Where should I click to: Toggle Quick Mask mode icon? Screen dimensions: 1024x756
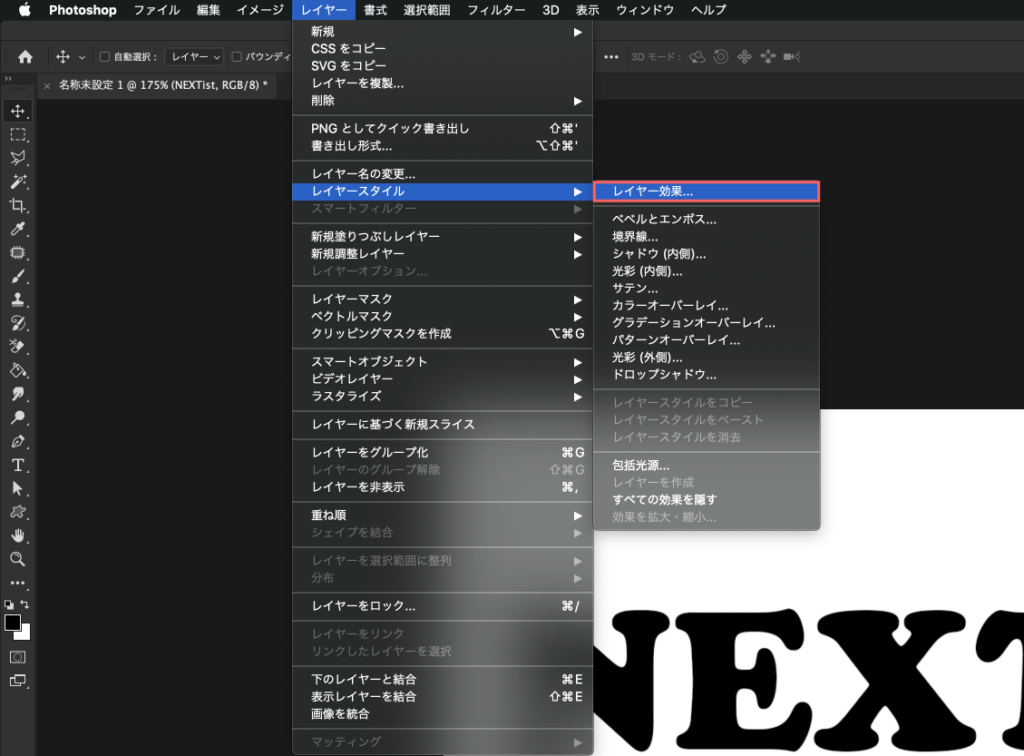pyautogui.click(x=18, y=657)
